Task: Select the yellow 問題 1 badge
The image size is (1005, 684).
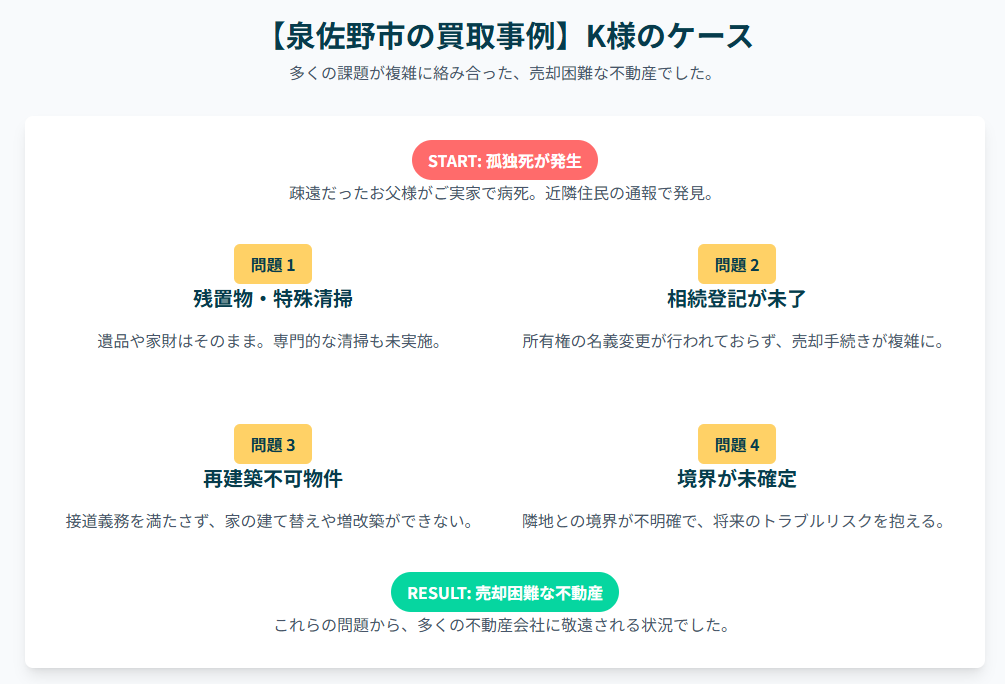Action: click(x=273, y=265)
